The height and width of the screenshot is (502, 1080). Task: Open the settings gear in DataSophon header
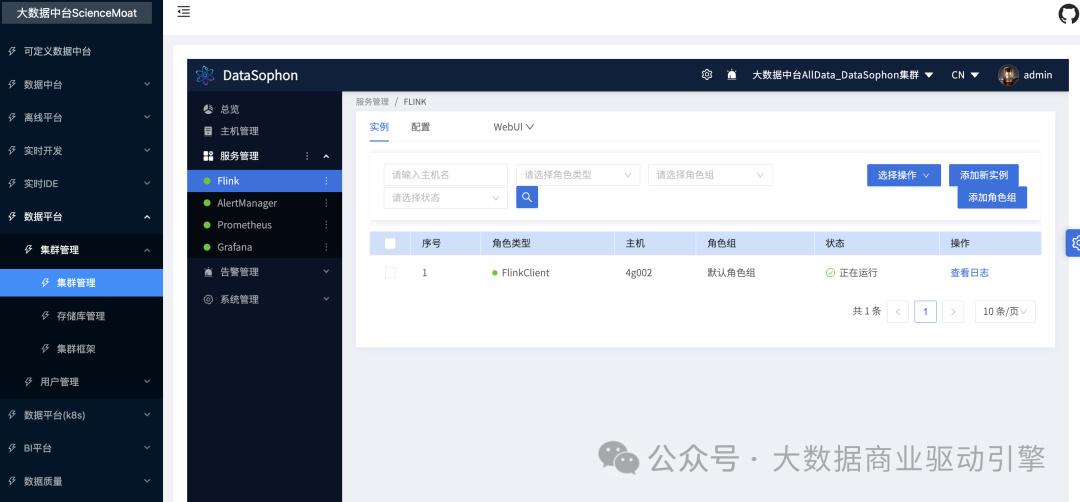click(x=707, y=75)
